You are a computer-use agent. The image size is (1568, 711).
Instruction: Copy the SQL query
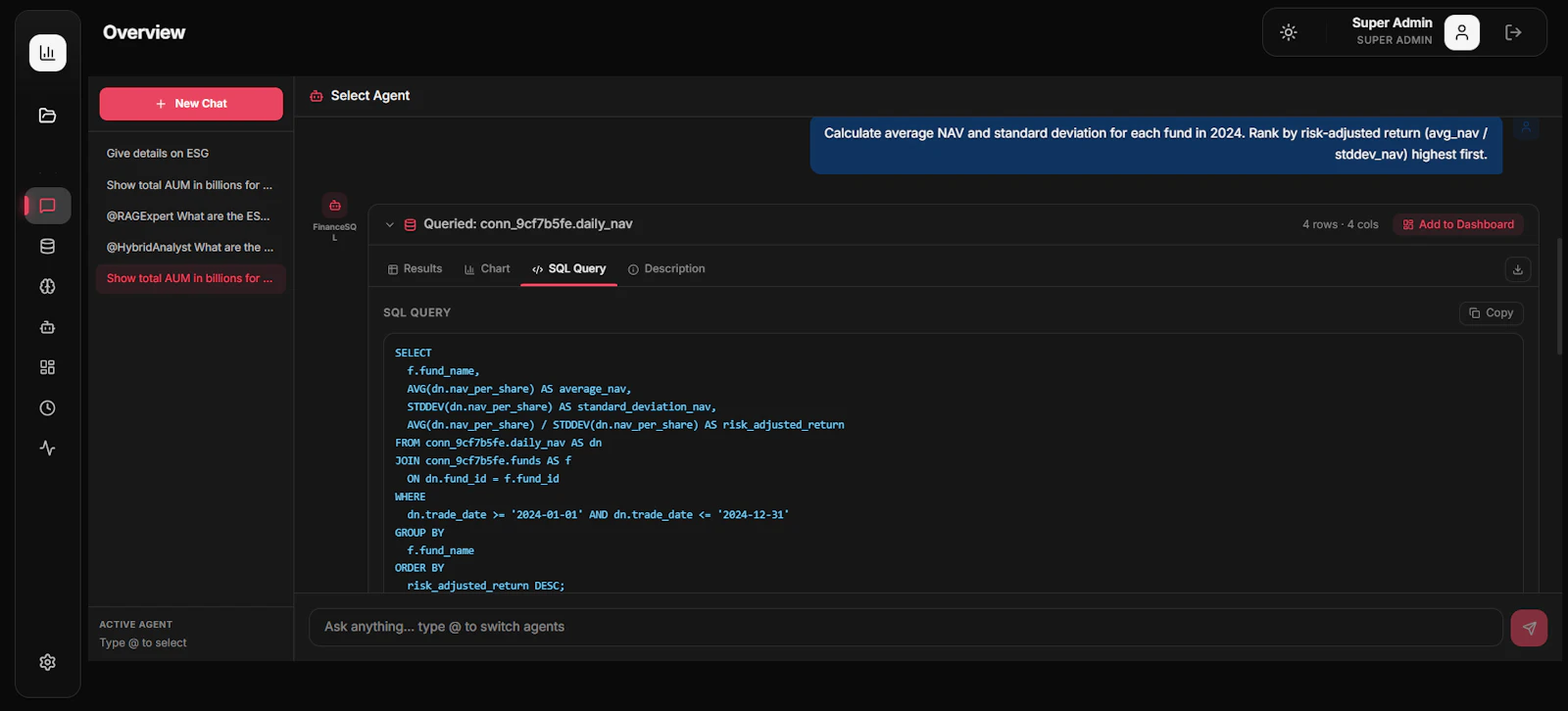point(1491,313)
